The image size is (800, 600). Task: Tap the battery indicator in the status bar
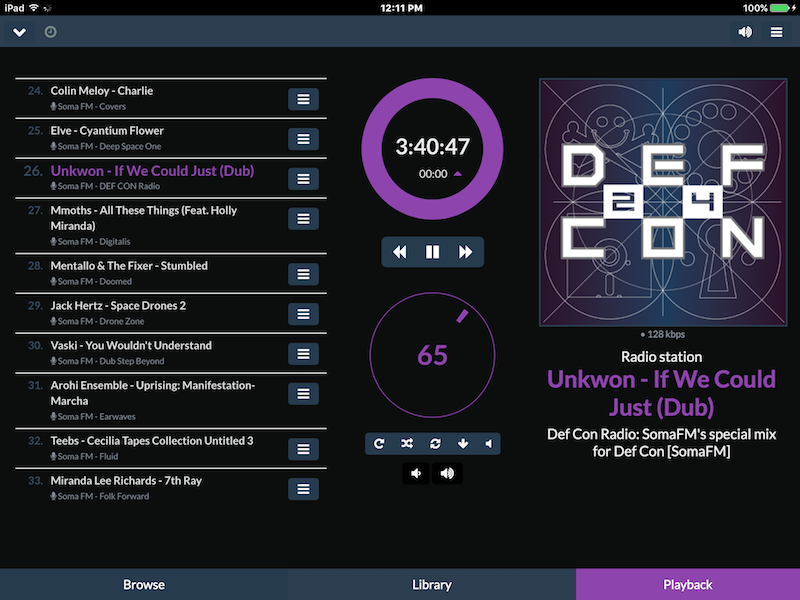click(782, 8)
